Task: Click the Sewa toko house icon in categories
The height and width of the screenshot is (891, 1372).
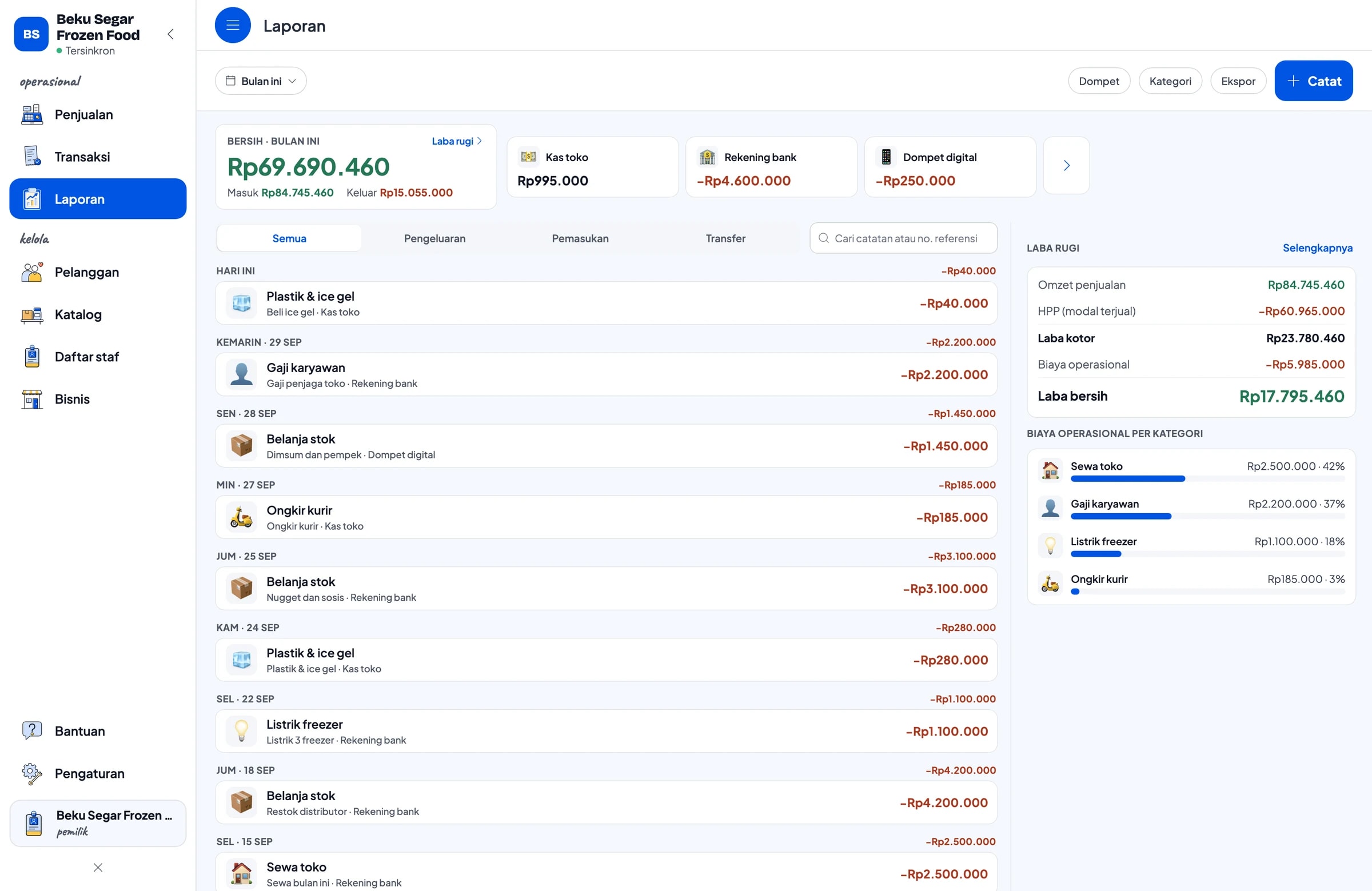Action: pyautogui.click(x=1050, y=470)
